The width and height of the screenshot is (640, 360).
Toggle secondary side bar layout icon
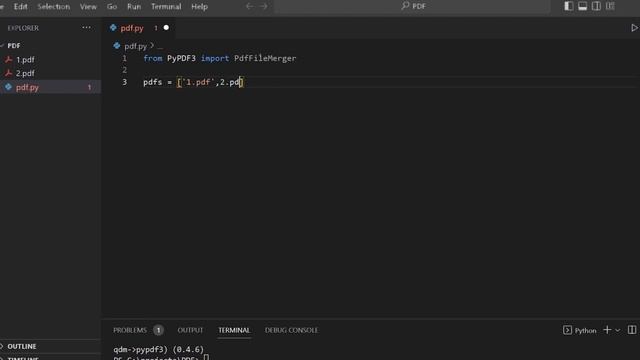click(x=596, y=6)
